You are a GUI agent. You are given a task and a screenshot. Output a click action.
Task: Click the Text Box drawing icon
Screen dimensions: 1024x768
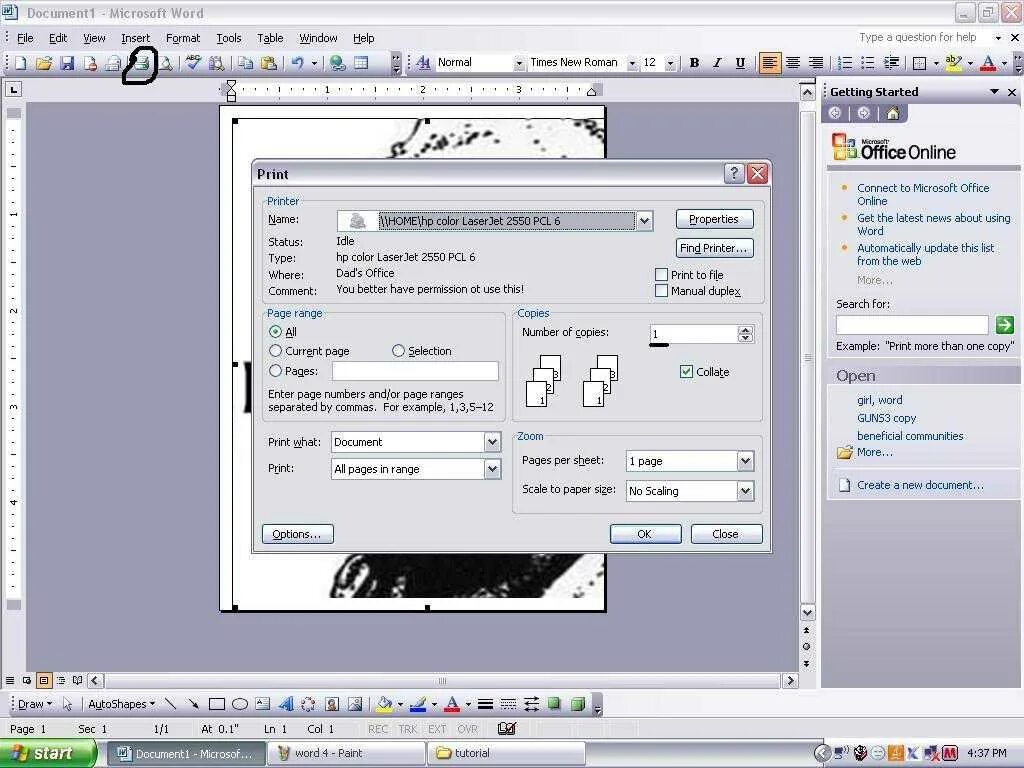[263, 703]
